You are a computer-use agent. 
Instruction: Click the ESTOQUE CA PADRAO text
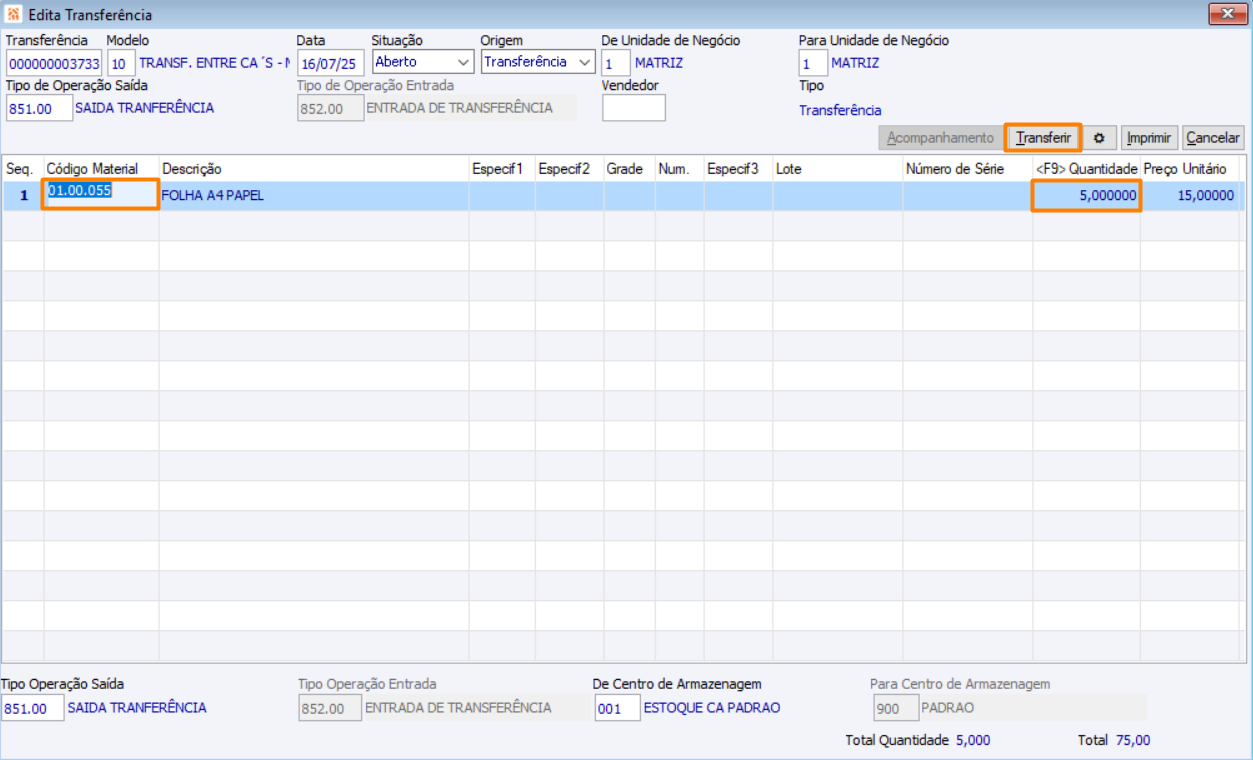tap(712, 708)
